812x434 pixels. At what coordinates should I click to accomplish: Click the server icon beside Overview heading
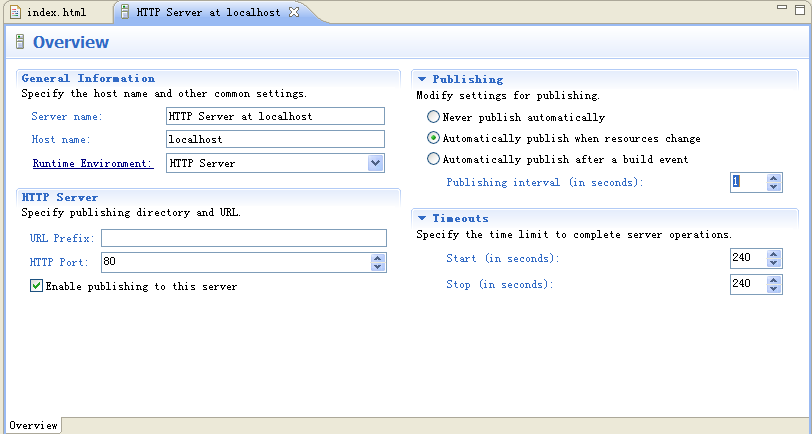(20, 42)
